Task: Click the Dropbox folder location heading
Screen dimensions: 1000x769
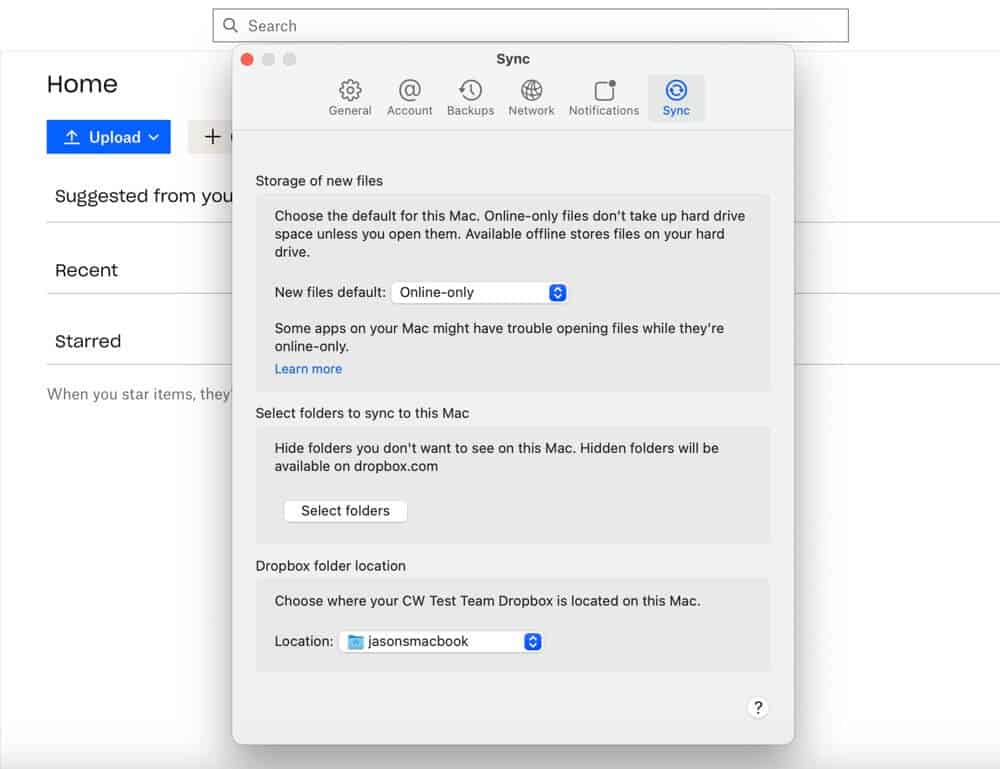Action: pyautogui.click(x=330, y=566)
